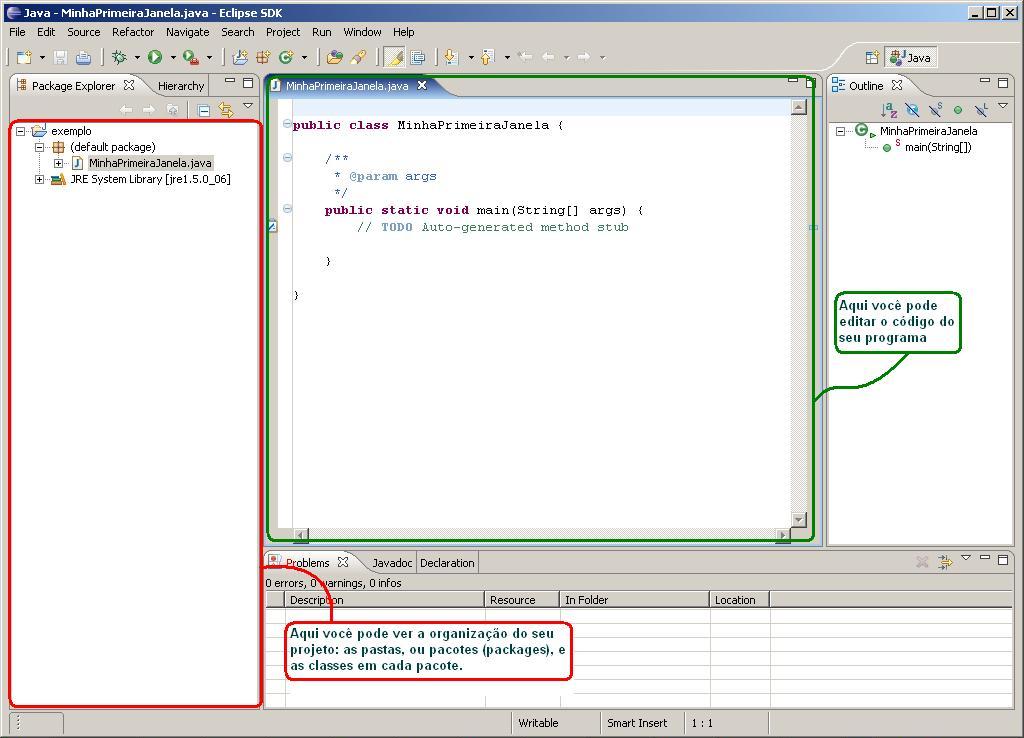Click the editor horizontal scrollbar left arrow
The height and width of the screenshot is (738, 1024).
coord(301,535)
